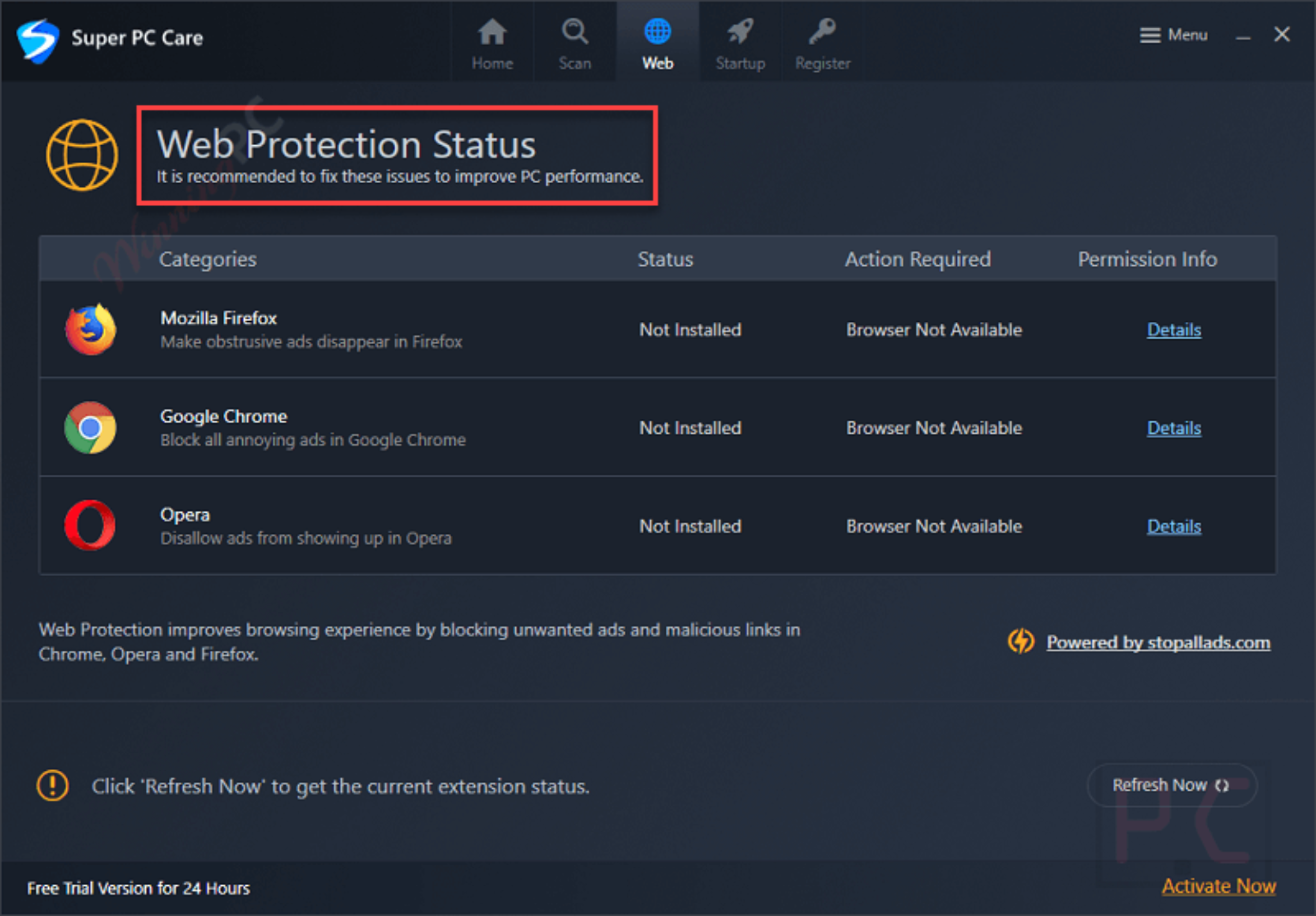Click the Google Chrome icon

tap(91, 428)
